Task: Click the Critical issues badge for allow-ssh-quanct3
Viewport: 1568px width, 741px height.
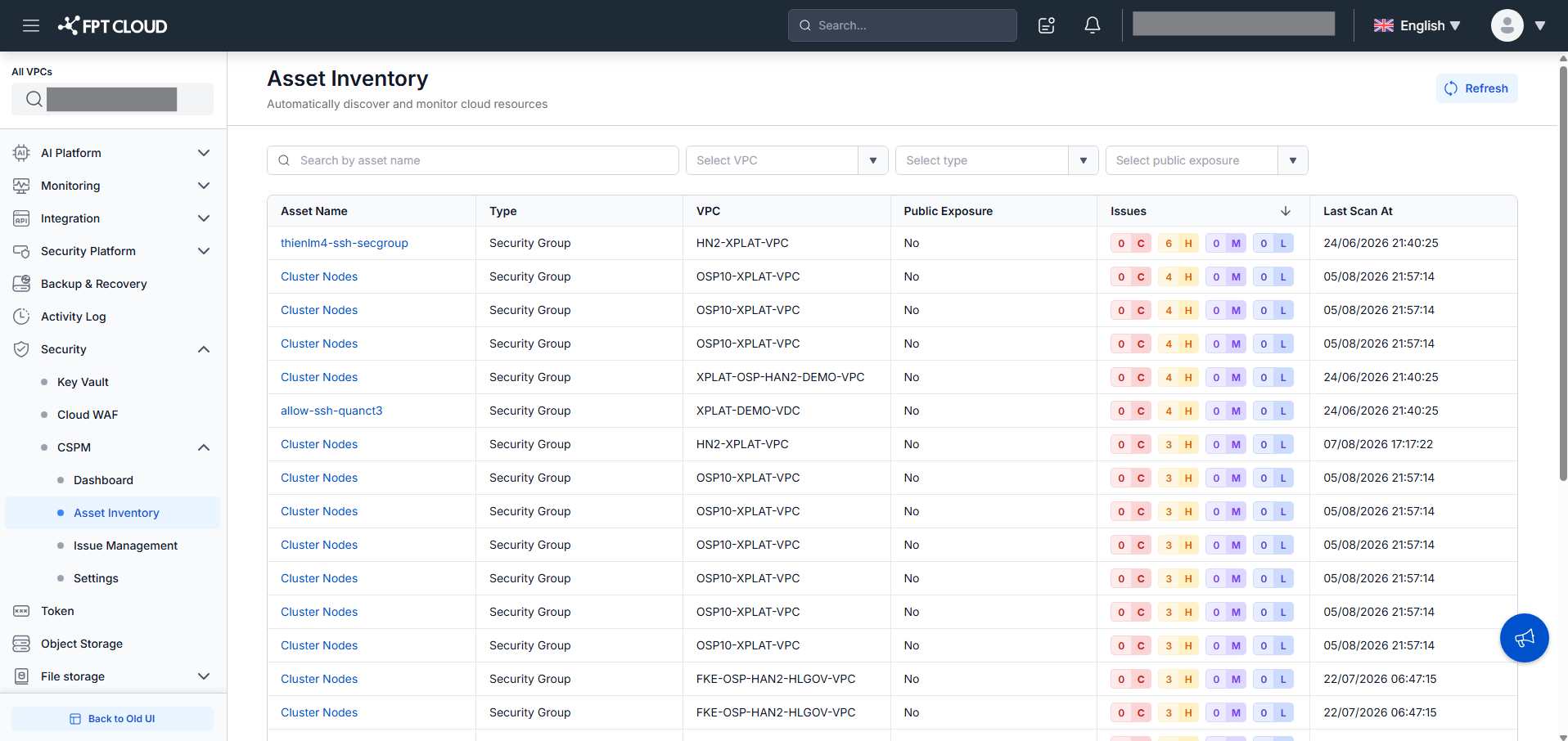Action: pos(1131,411)
